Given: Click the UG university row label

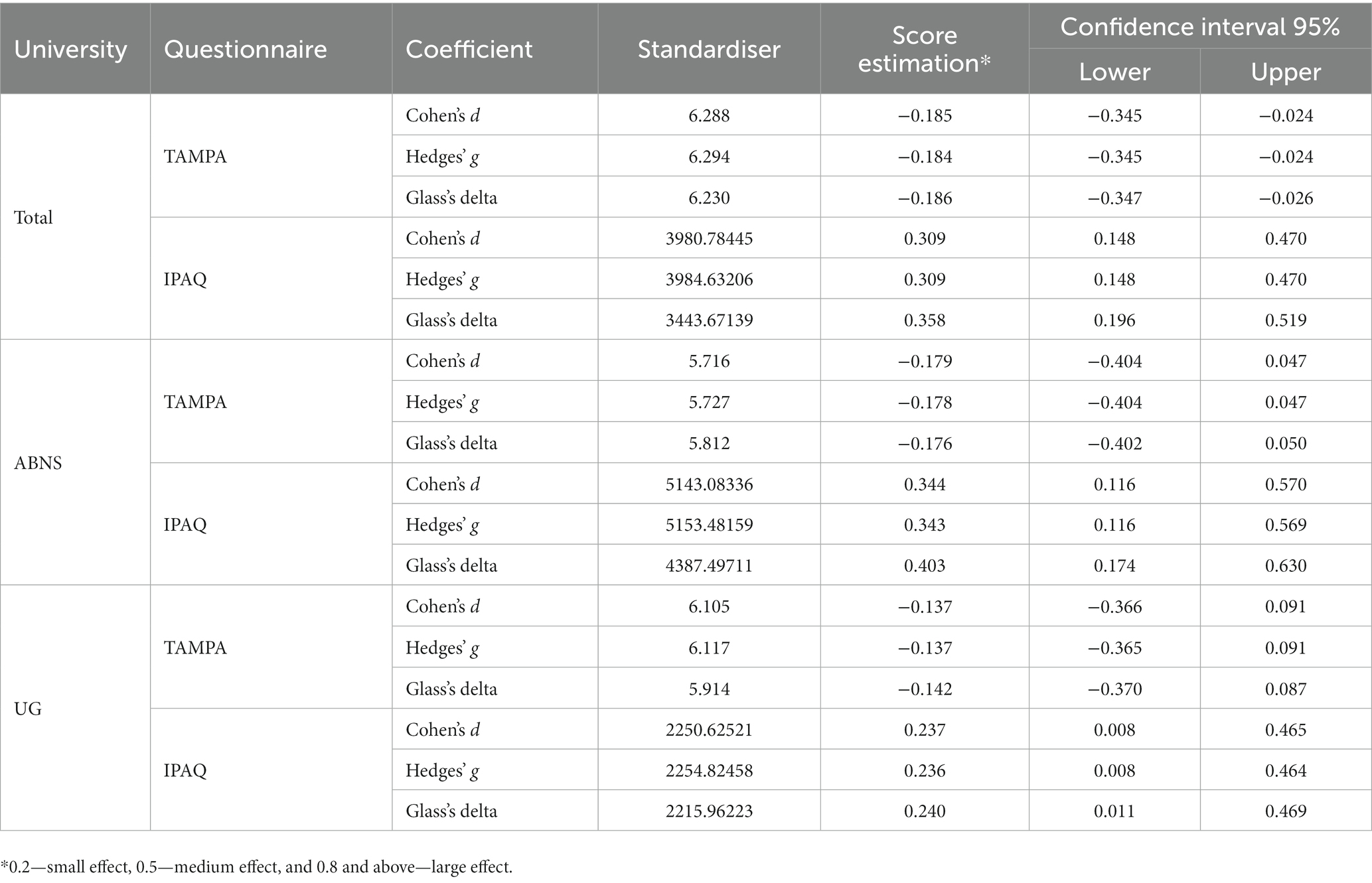Looking at the screenshot, I should point(28,709).
